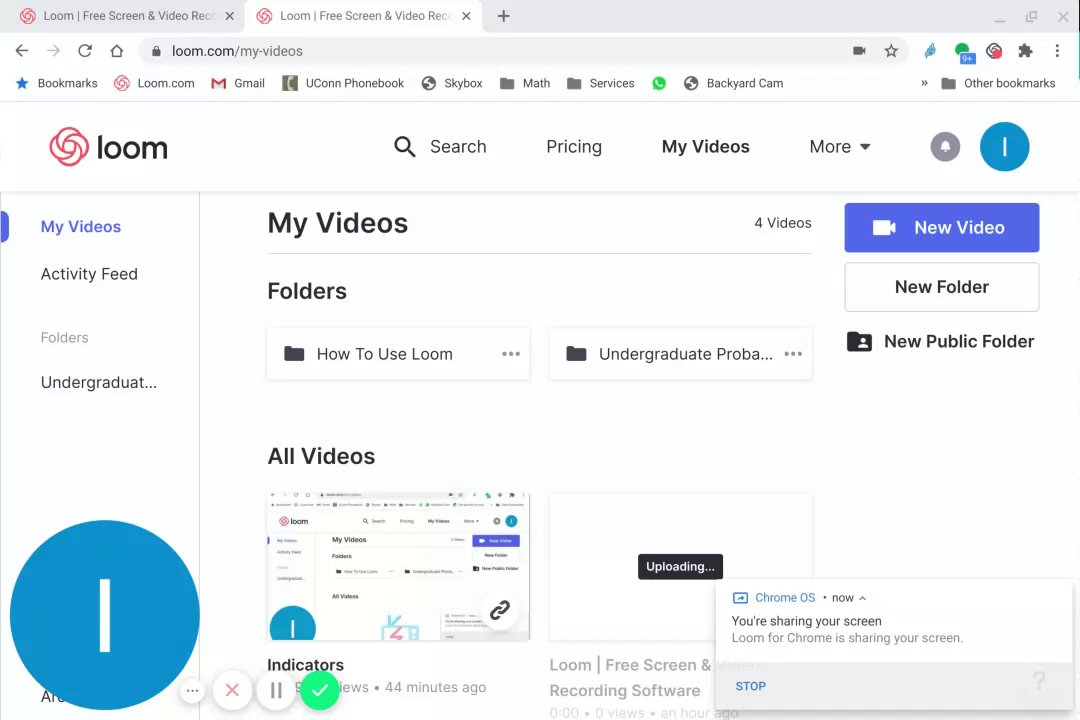The image size is (1080, 720).
Task: Click the feather extension icon
Action: [x=931, y=51]
